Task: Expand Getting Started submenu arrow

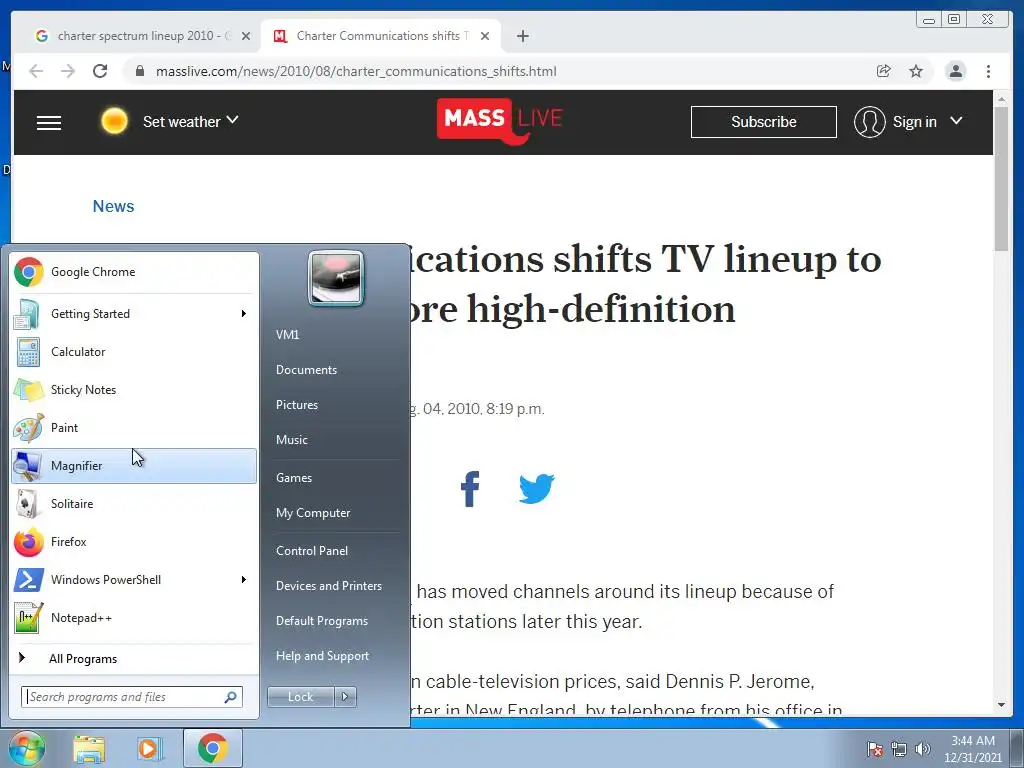Action: click(244, 314)
